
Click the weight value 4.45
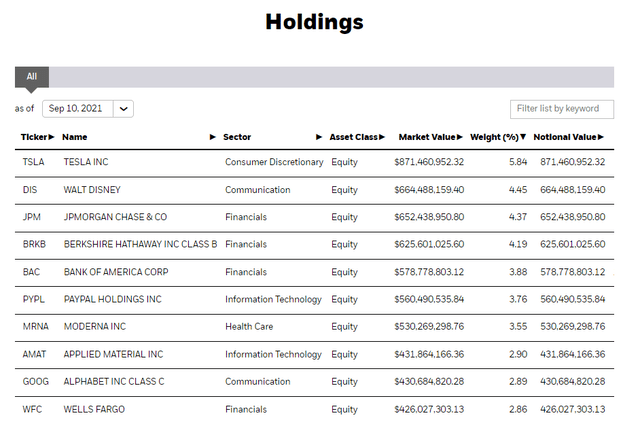tap(518, 190)
